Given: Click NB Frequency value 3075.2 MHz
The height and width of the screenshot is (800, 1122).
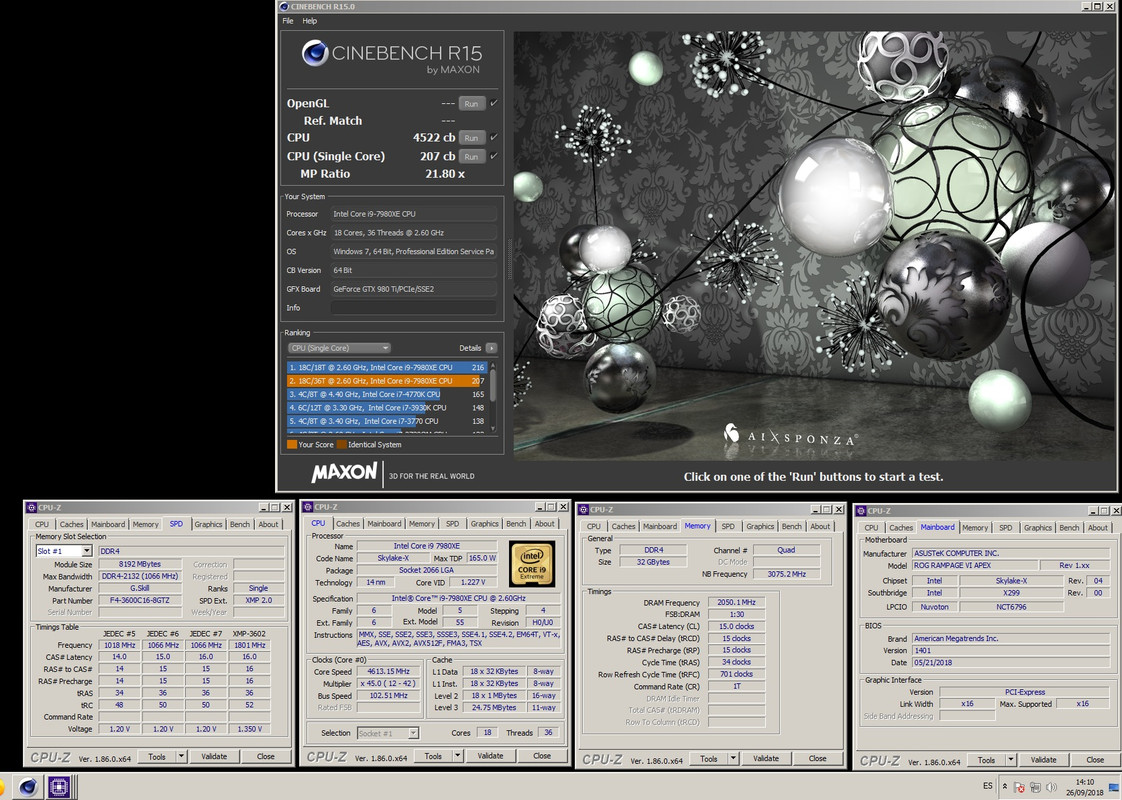Looking at the screenshot, I should click(x=786, y=574).
